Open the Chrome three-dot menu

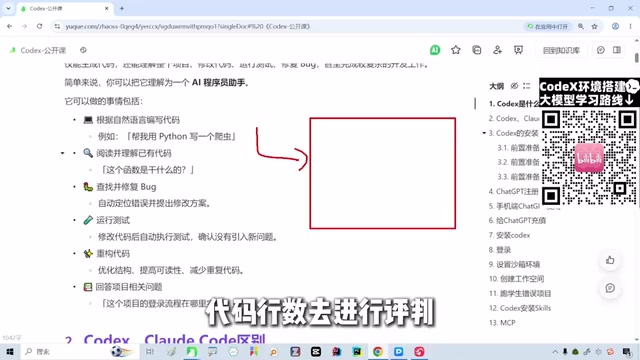[x=631, y=26]
